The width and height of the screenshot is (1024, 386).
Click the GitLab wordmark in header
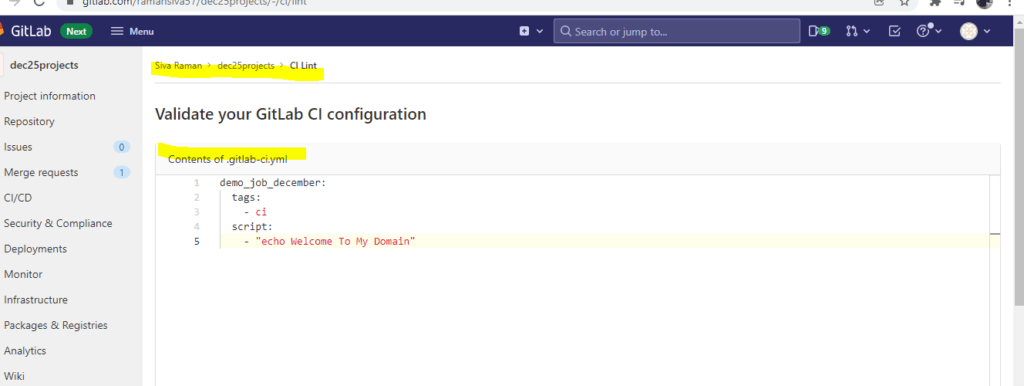pos(31,31)
